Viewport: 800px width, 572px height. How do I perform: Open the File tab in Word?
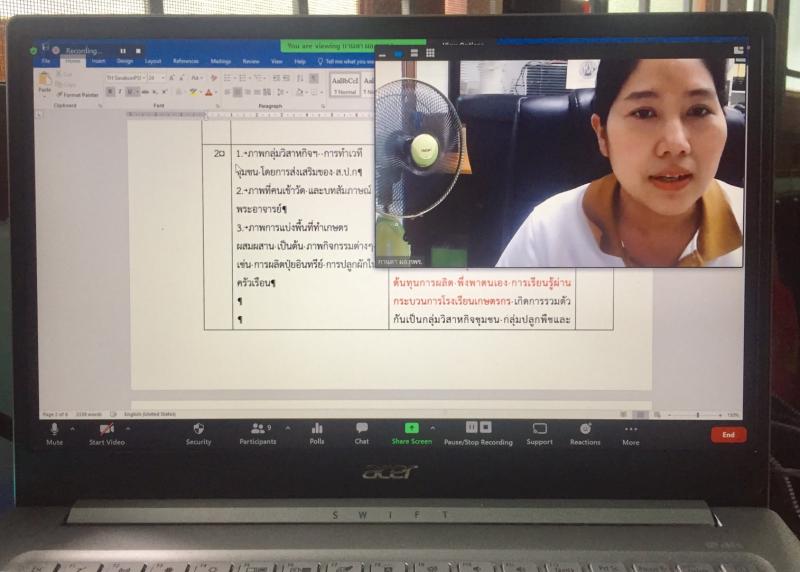(46, 61)
